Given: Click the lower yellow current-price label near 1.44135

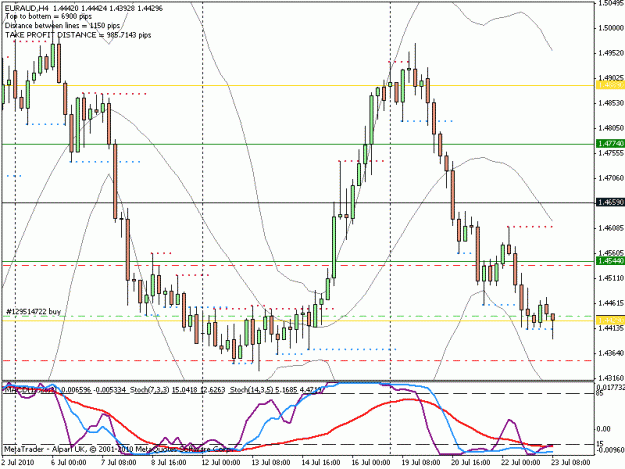Looking at the screenshot, I should tap(610, 320).
